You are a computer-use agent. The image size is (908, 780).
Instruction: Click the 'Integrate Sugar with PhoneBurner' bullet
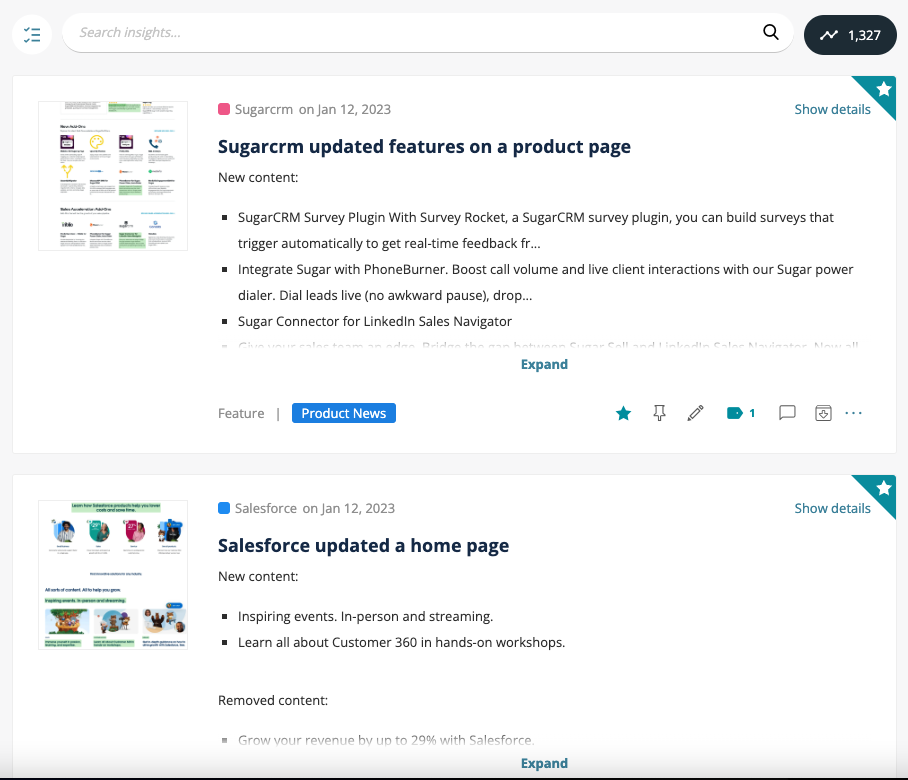click(545, 283)
